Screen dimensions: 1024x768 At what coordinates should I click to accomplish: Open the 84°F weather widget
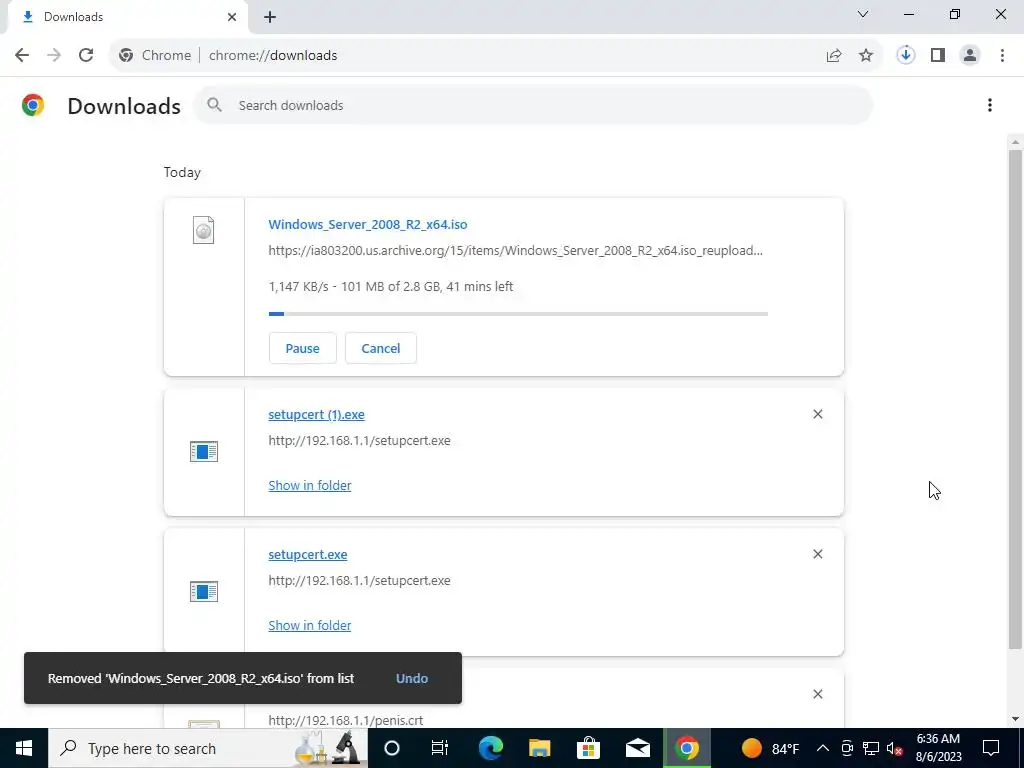click(x=771, y=748)
